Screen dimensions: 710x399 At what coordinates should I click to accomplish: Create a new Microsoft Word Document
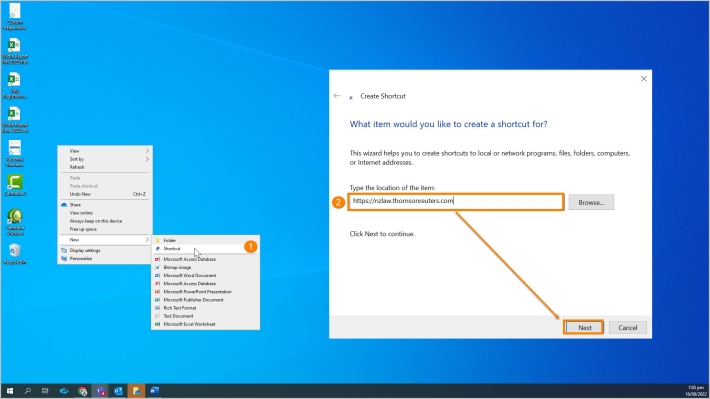click(205, 275)
